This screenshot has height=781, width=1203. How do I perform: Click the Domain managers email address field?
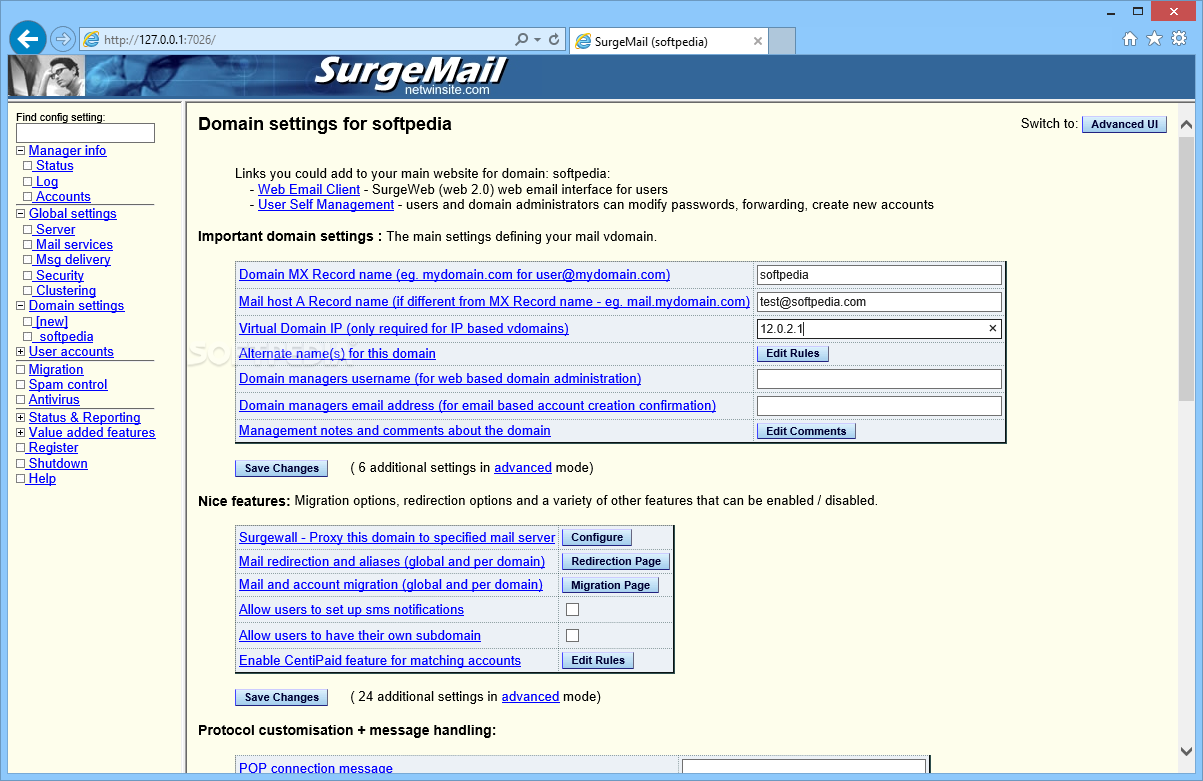point(879,406)
